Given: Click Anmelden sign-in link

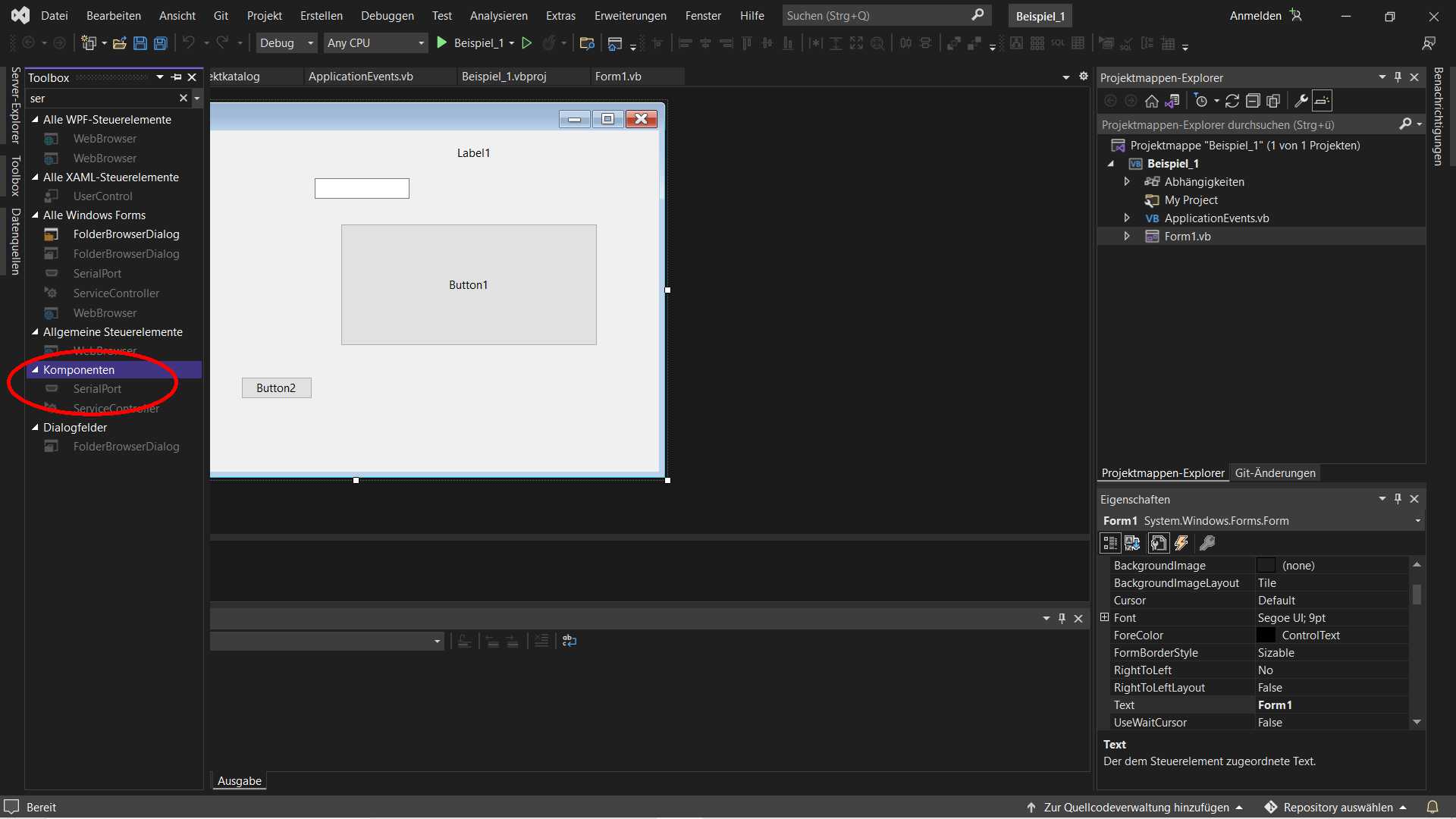Looking at the screenshot, I should (x=1256, y=15).
